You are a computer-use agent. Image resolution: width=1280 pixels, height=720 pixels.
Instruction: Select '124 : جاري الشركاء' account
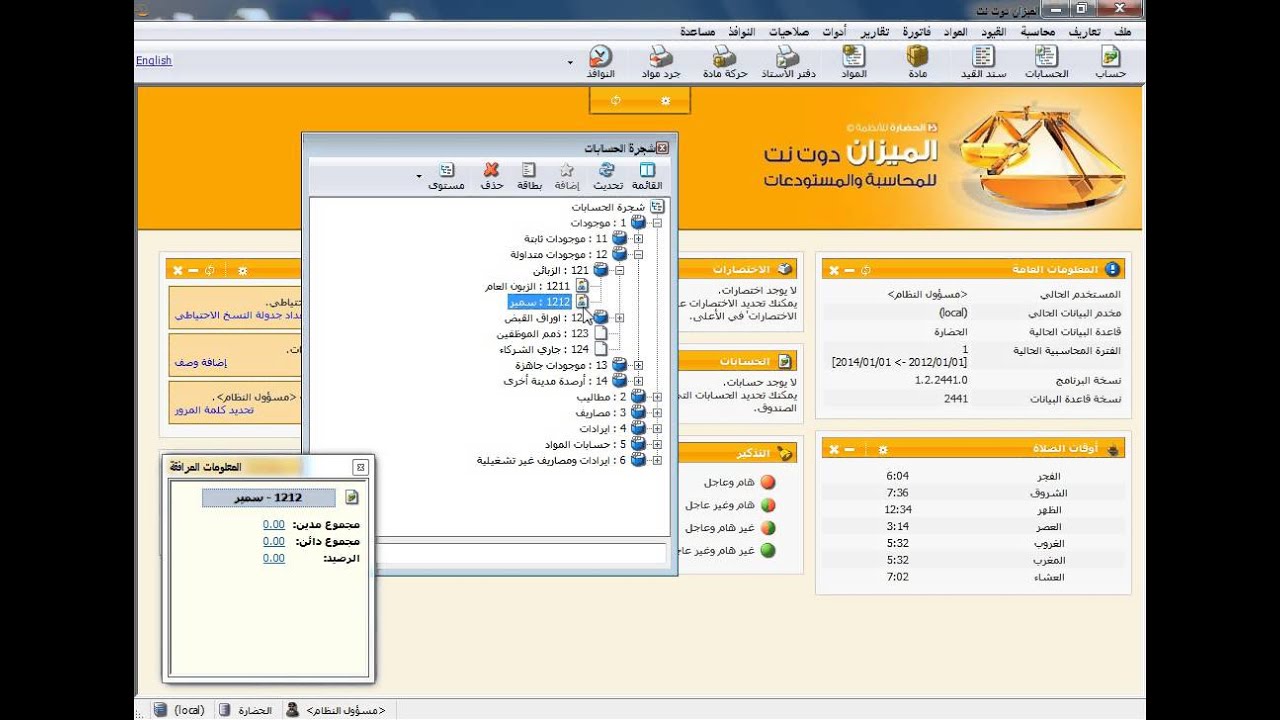pyautogui.click(x=544, y=349)
